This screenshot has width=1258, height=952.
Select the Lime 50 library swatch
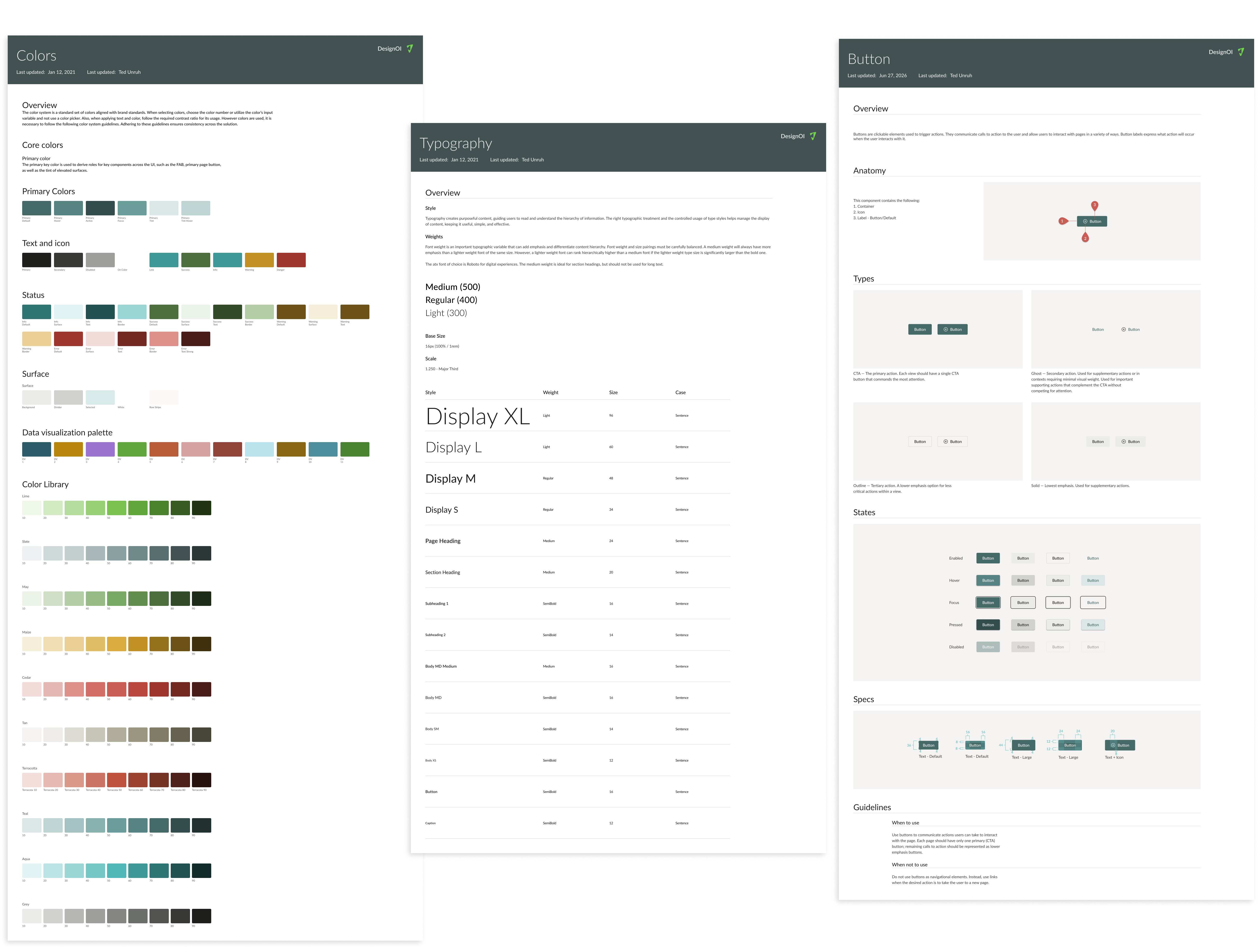116,508
